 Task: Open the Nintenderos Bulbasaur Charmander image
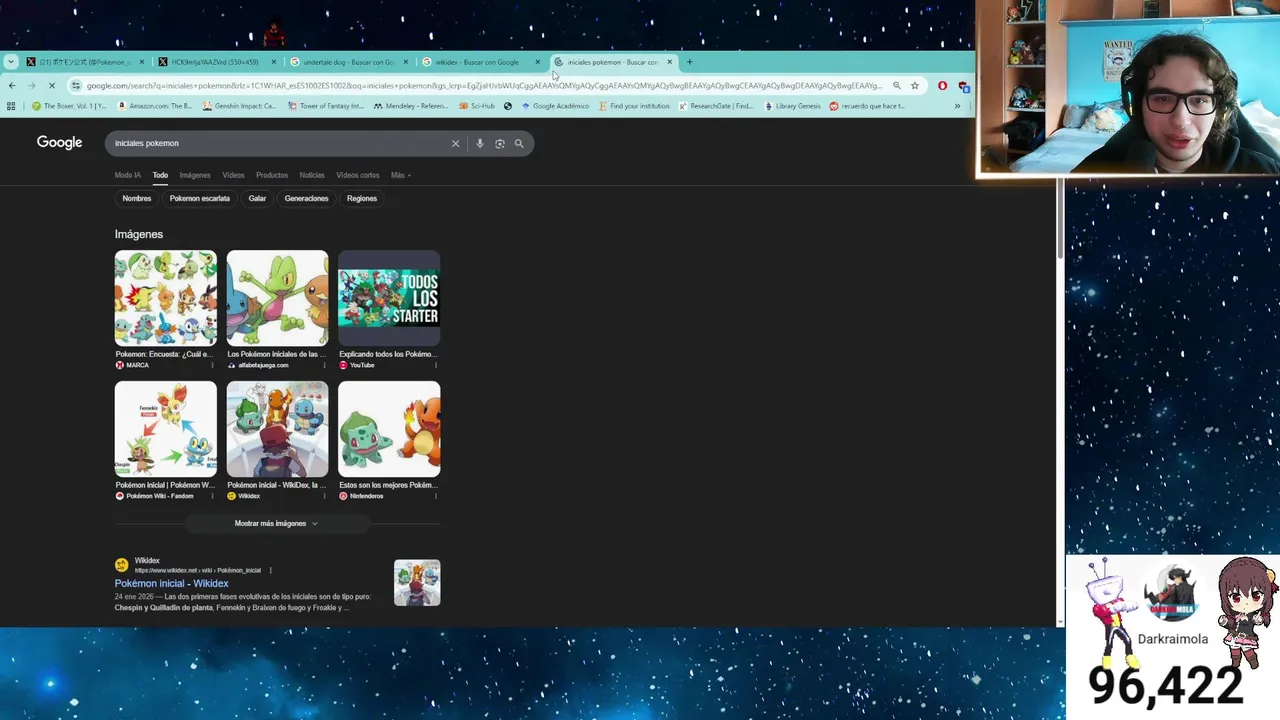click(x=389, y=429)
